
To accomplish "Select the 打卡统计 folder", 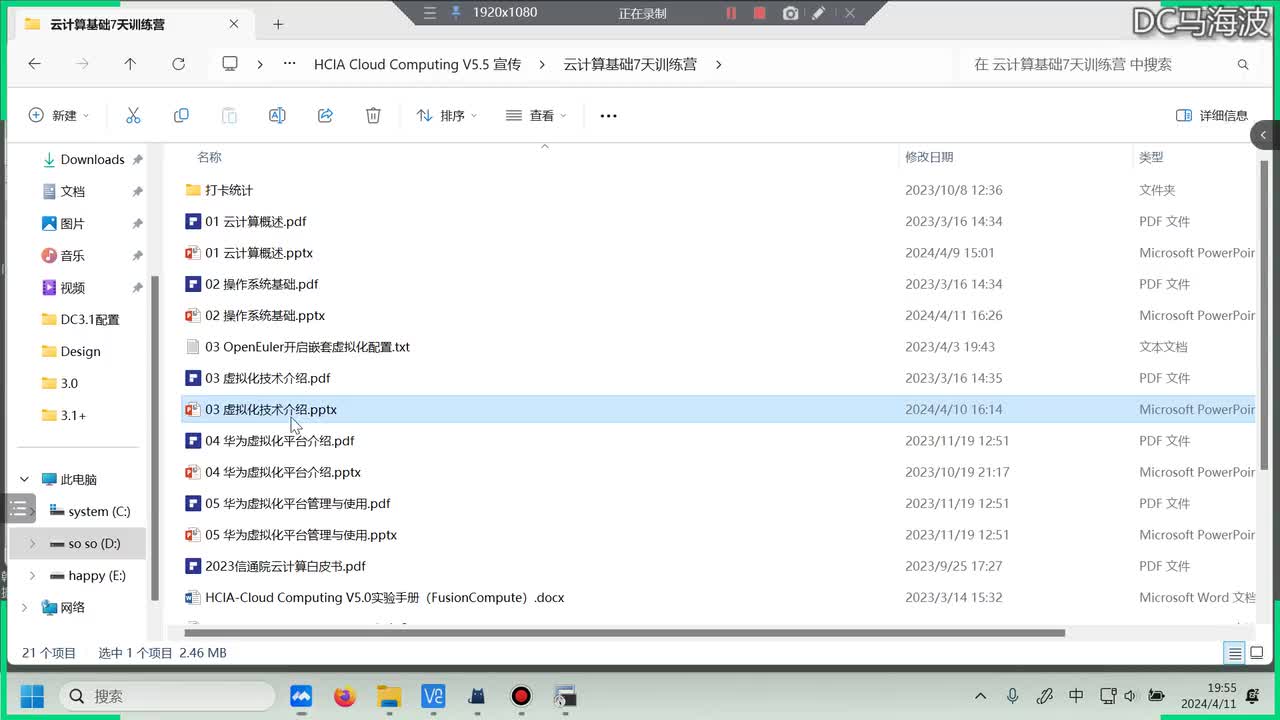I will point(229,190).
